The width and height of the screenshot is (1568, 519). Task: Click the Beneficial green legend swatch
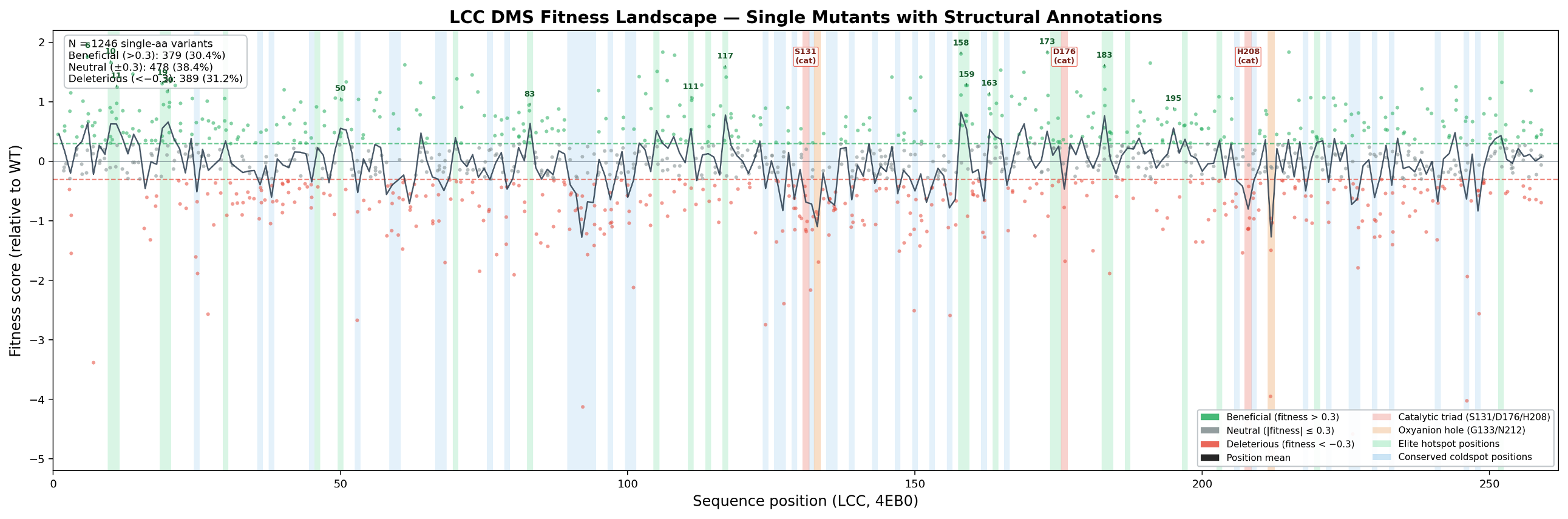[1209, 417]
